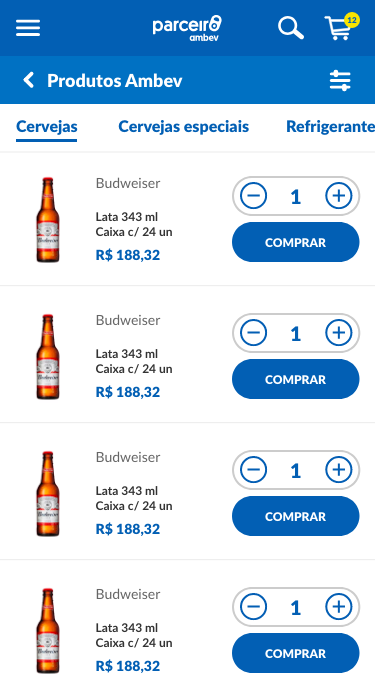Screen dimensions: 375x696
Task: Click the quantity field of the second Budweiser
Action: [296, 333]
